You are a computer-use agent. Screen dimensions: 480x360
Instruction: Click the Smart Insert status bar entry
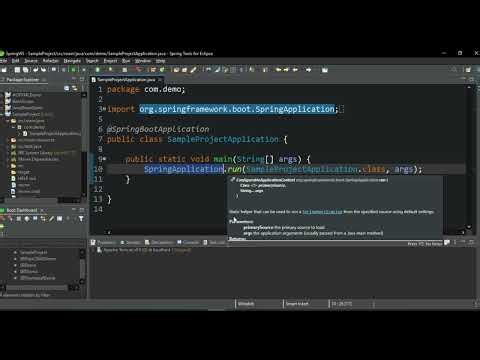297,304
